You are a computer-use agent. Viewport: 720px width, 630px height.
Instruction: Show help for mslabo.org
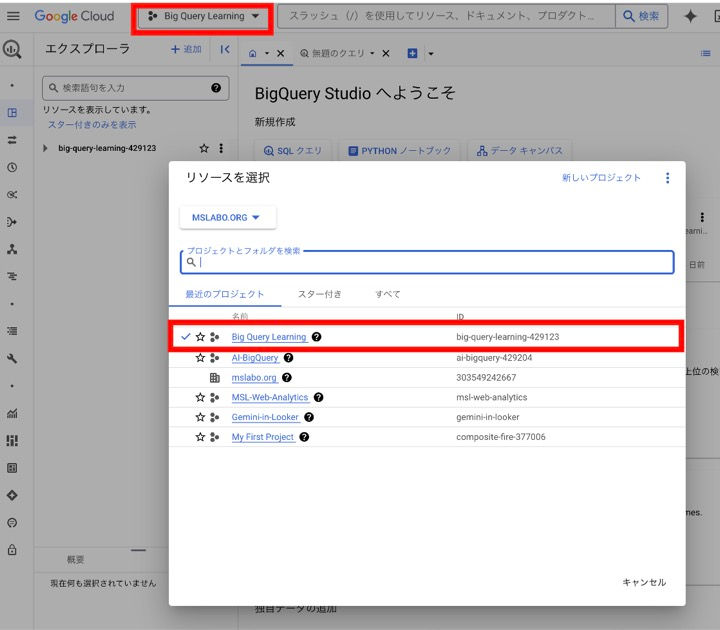coord(287,377)
